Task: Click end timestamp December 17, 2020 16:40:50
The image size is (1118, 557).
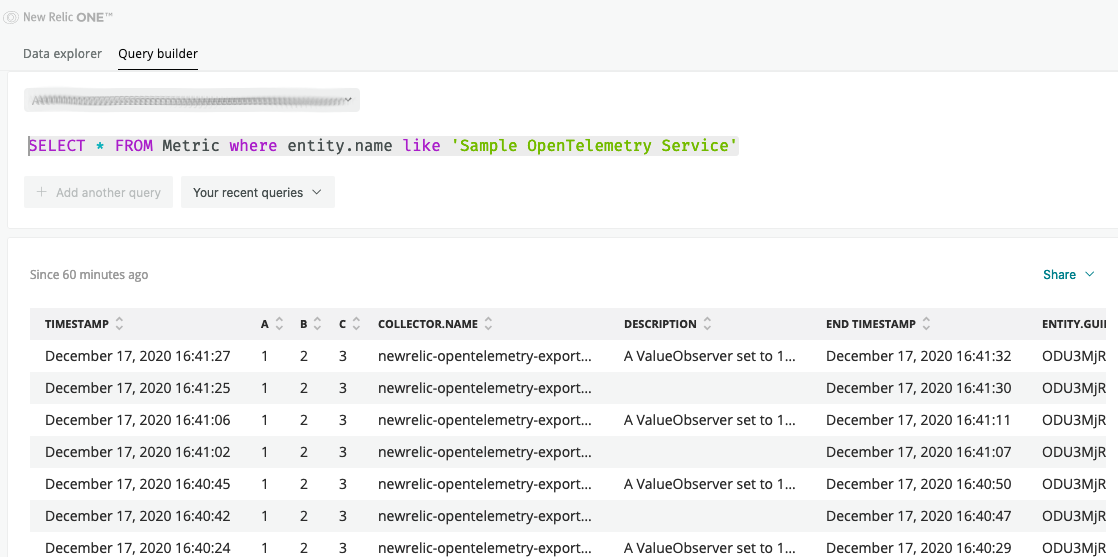Action: (918, 484)
